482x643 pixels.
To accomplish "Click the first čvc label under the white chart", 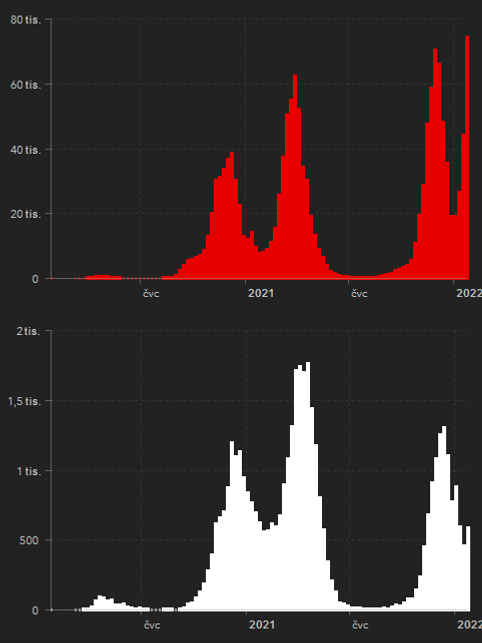I will click(152, 625).
